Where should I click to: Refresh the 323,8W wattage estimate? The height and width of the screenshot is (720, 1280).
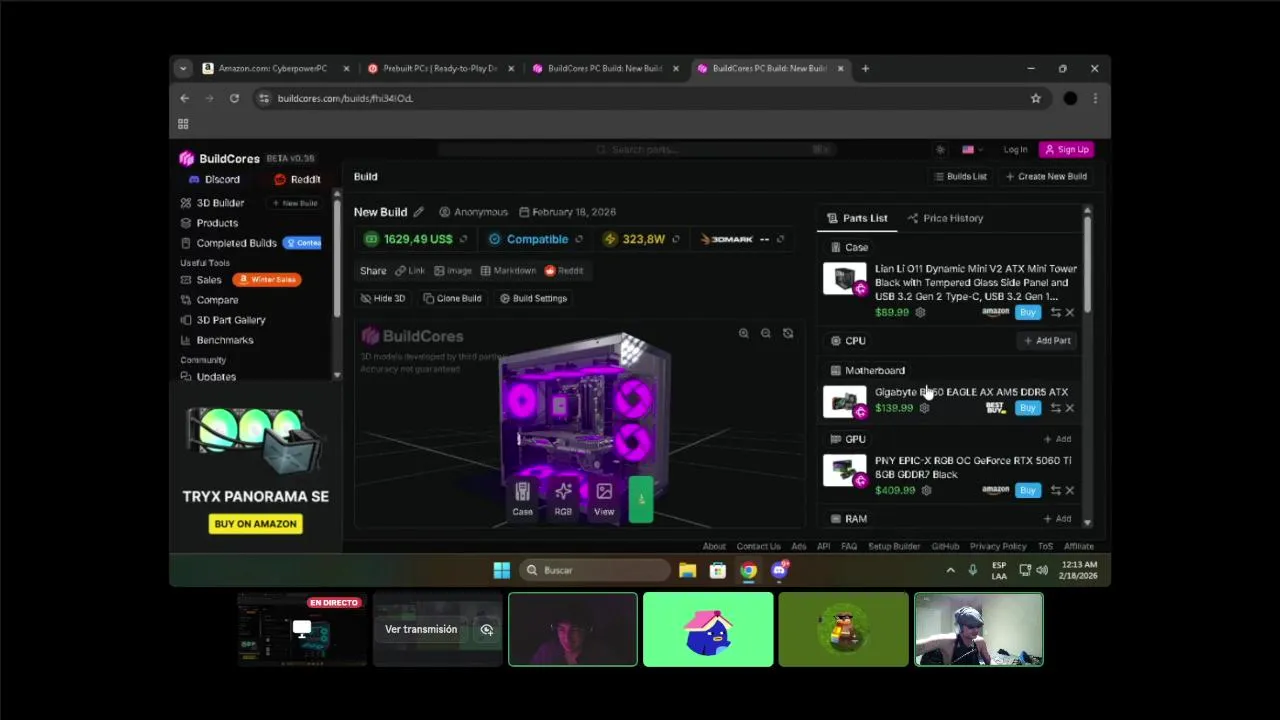click(676, 239)
